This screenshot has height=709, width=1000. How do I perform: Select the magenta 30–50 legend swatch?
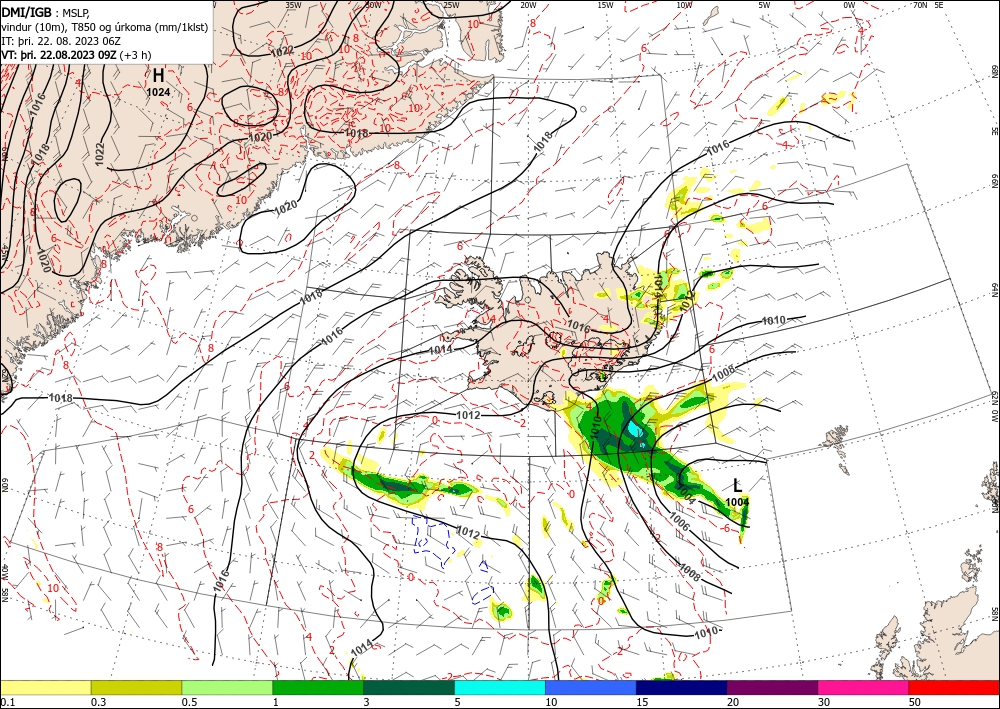coord(864,688)
